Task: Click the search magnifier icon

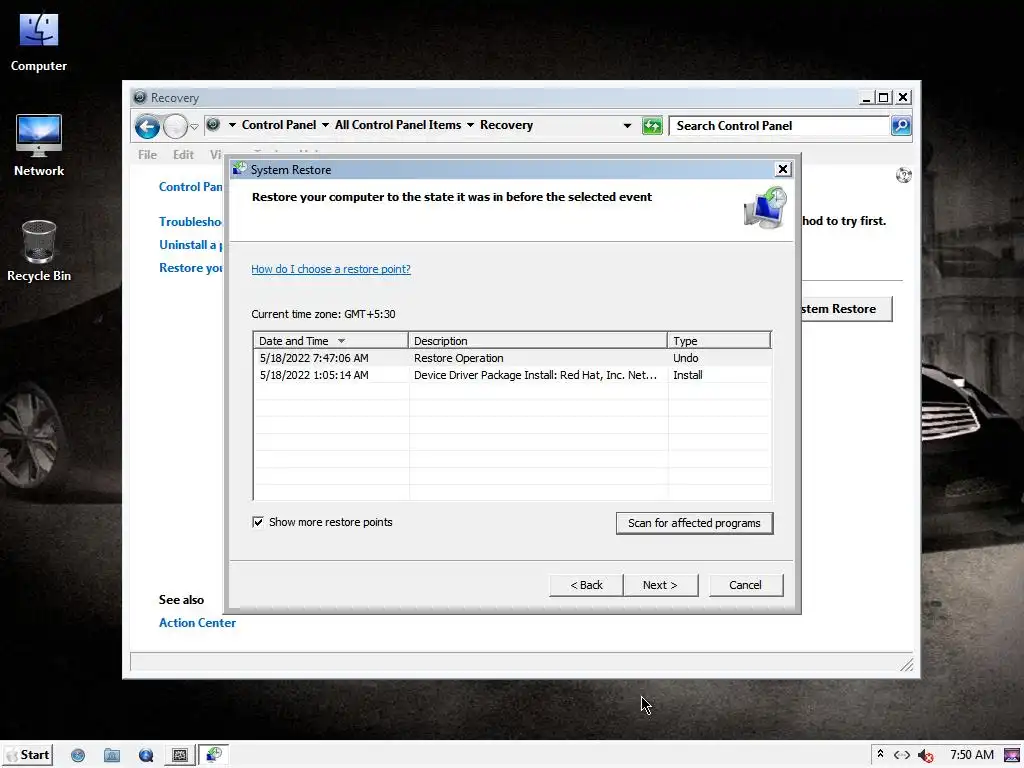Action: point(901,125)
